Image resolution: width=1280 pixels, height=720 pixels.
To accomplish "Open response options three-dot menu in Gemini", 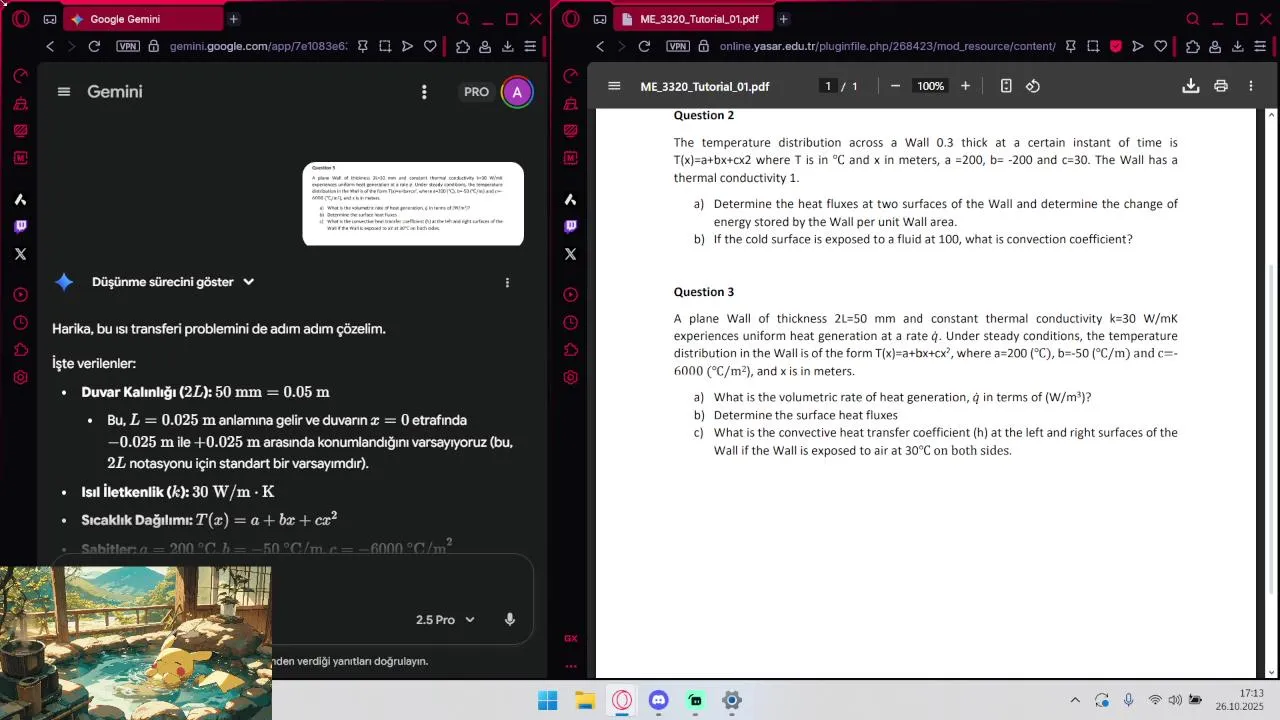I will pyautogui.click(x=507, y=282).
